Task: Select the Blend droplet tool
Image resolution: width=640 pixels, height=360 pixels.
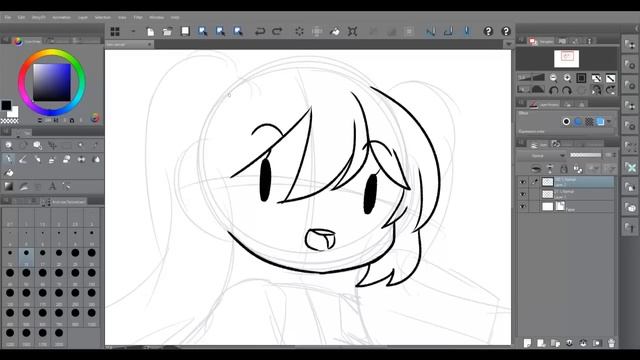Action: [x=96, y=159]
